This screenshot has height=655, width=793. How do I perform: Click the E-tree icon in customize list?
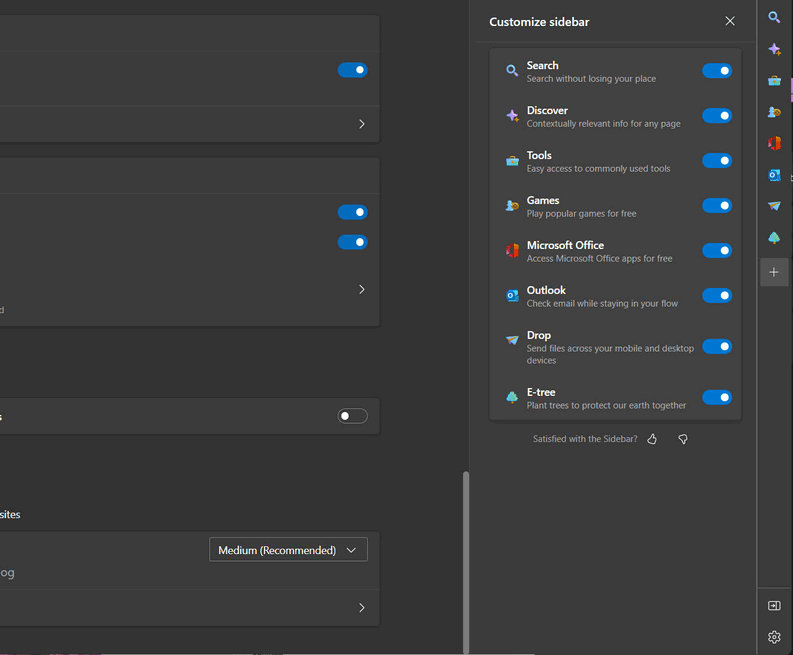click(x=512, y=397)
